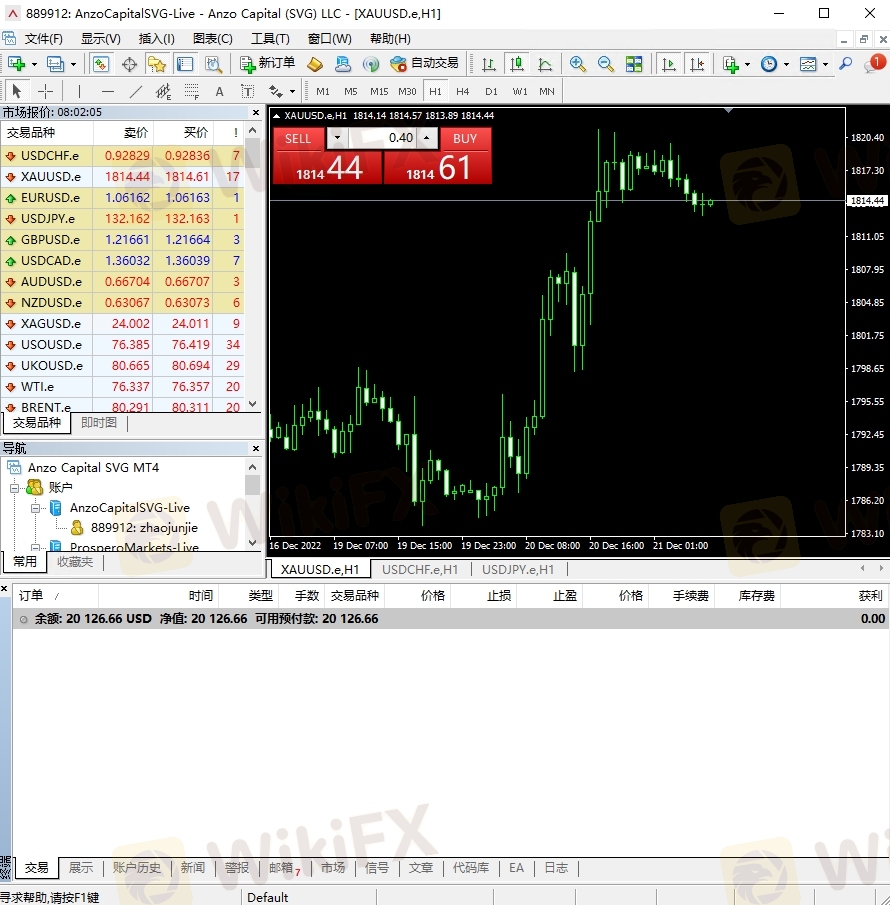
Task: Click the 0.40 volume input field
Action: pyautogui.click(x=382, y=138)
